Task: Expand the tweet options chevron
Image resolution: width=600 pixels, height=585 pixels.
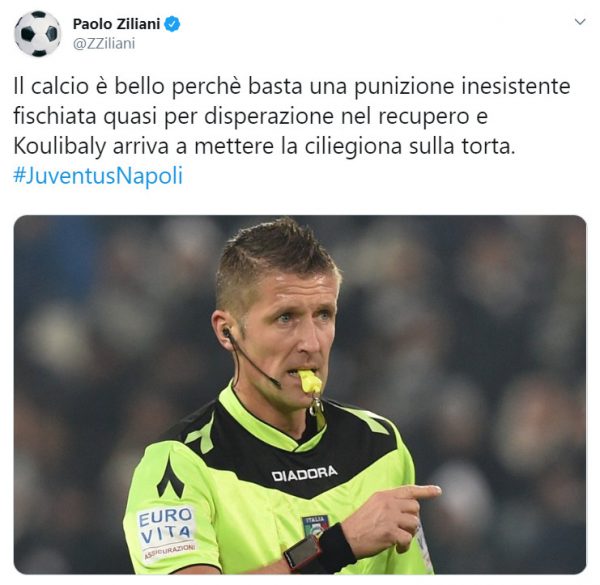Action: click(580, 22)
